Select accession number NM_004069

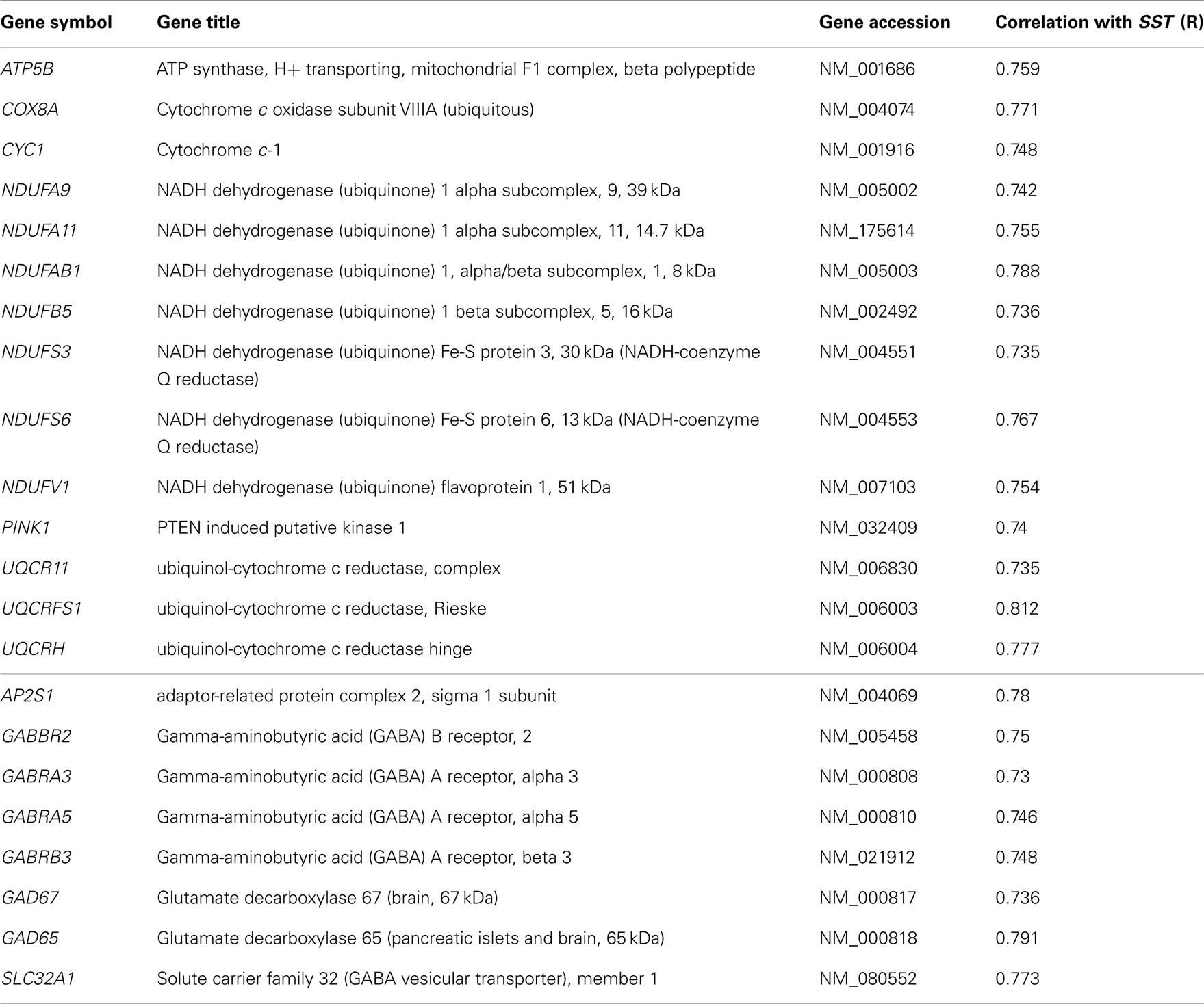(x=868, y=696)
